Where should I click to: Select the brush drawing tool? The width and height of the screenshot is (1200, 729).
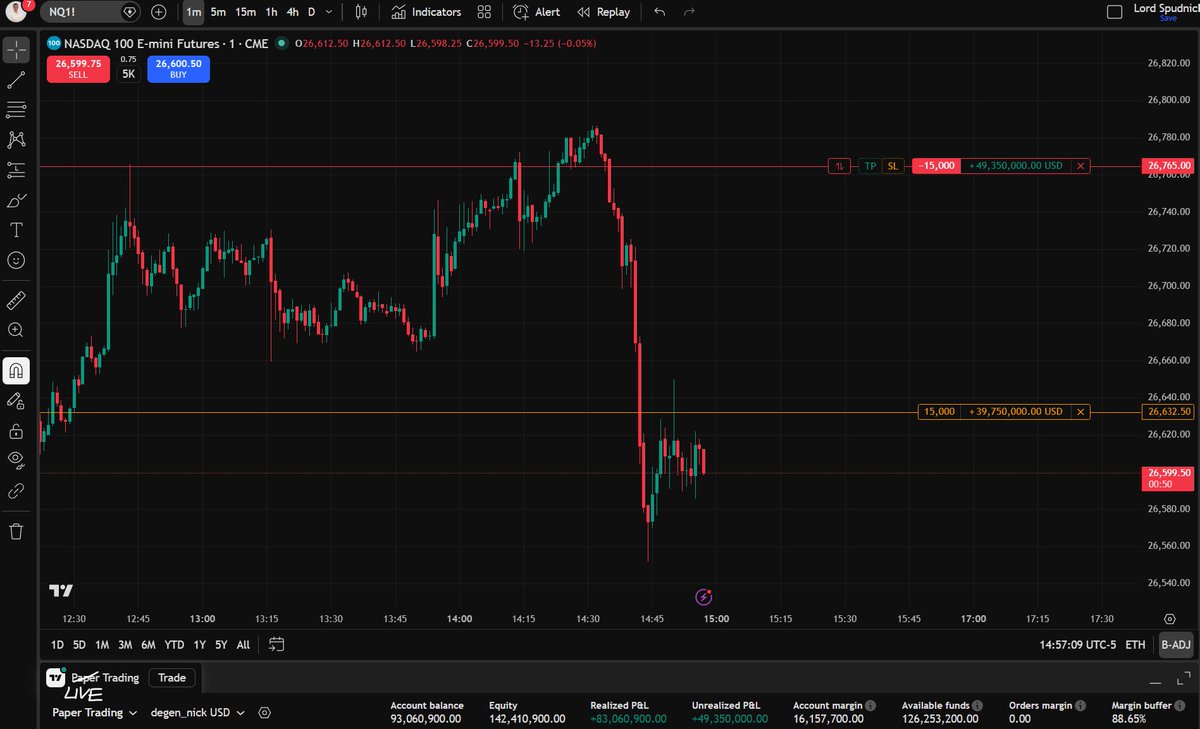[x=16, y=200]
